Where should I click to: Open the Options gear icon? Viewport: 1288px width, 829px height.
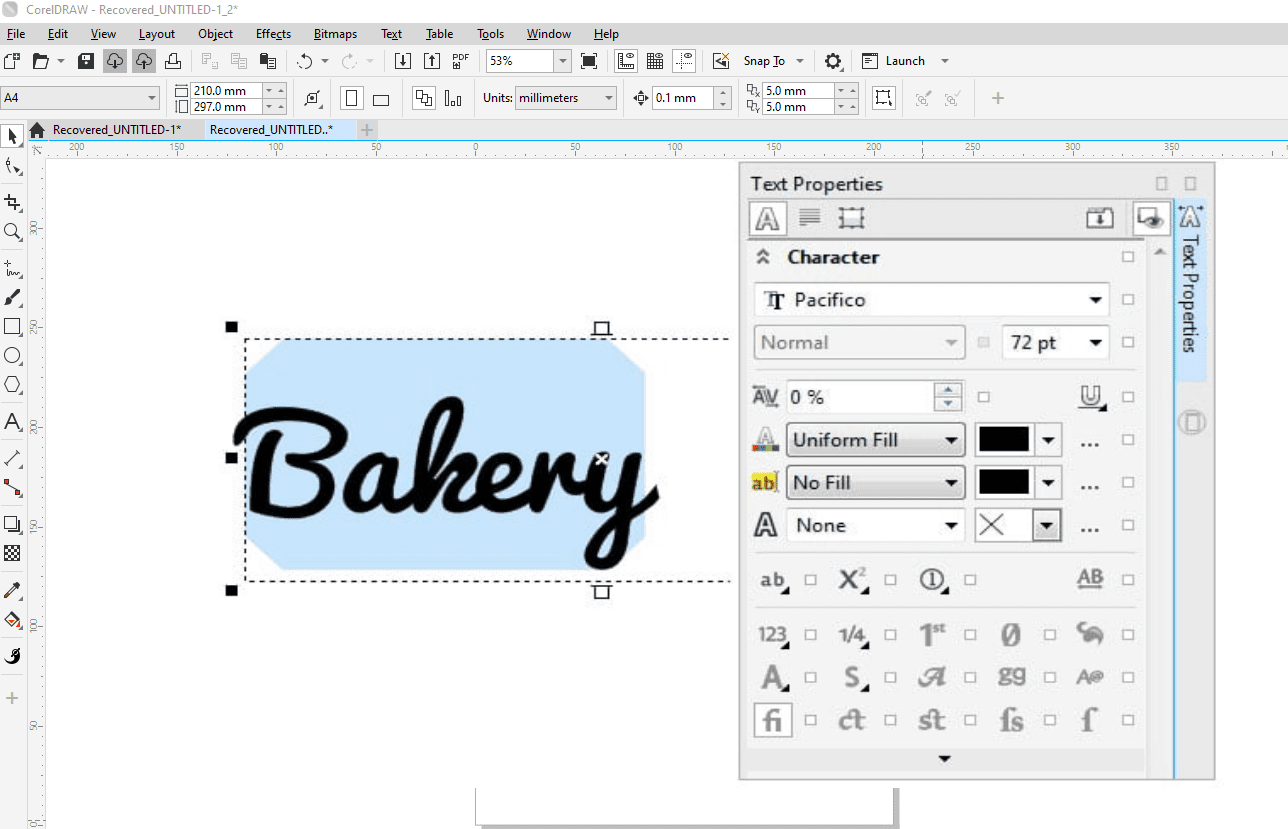[x=833, y=61]
